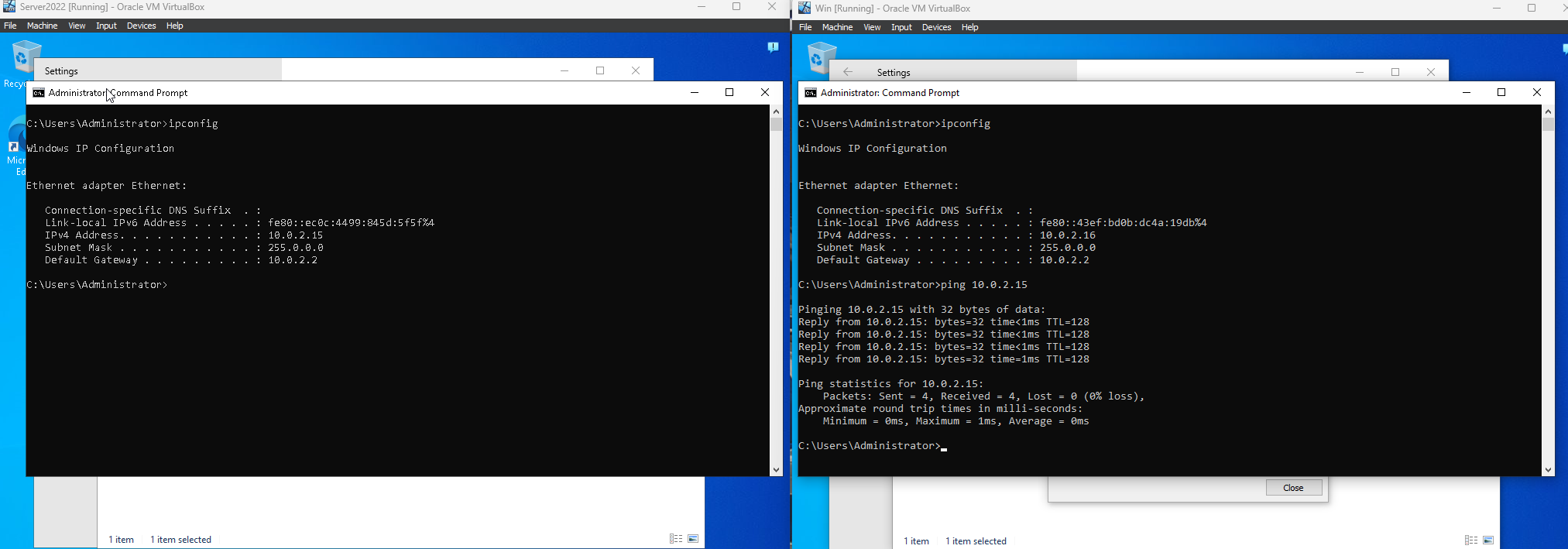Click the link-local IPv6 address in Win VM output
Screen dimensions: 1568x549
click(1124, 223)
